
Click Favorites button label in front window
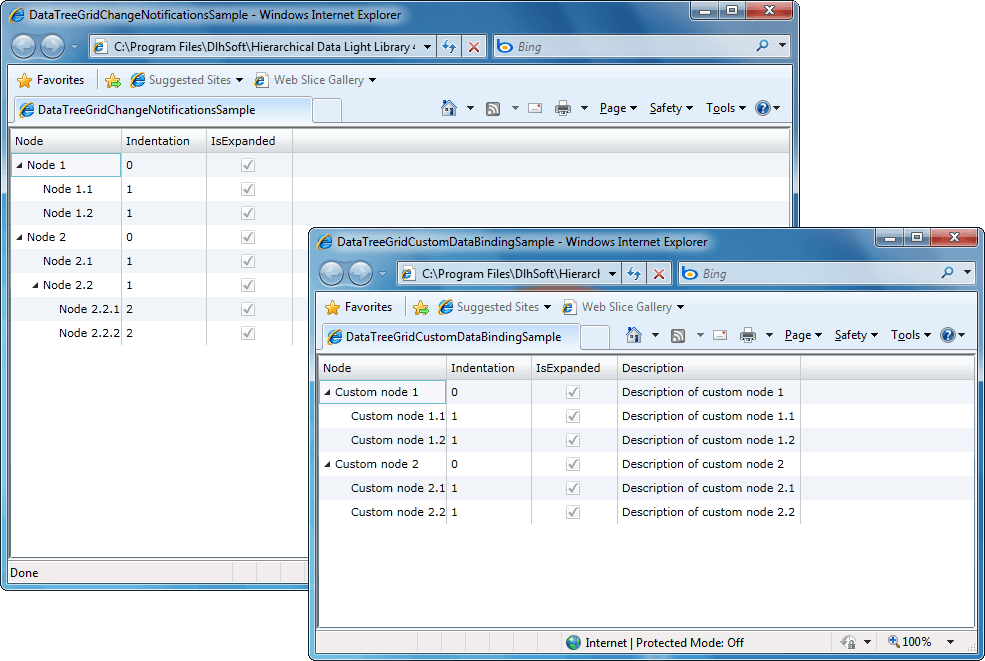pos(368,307)
